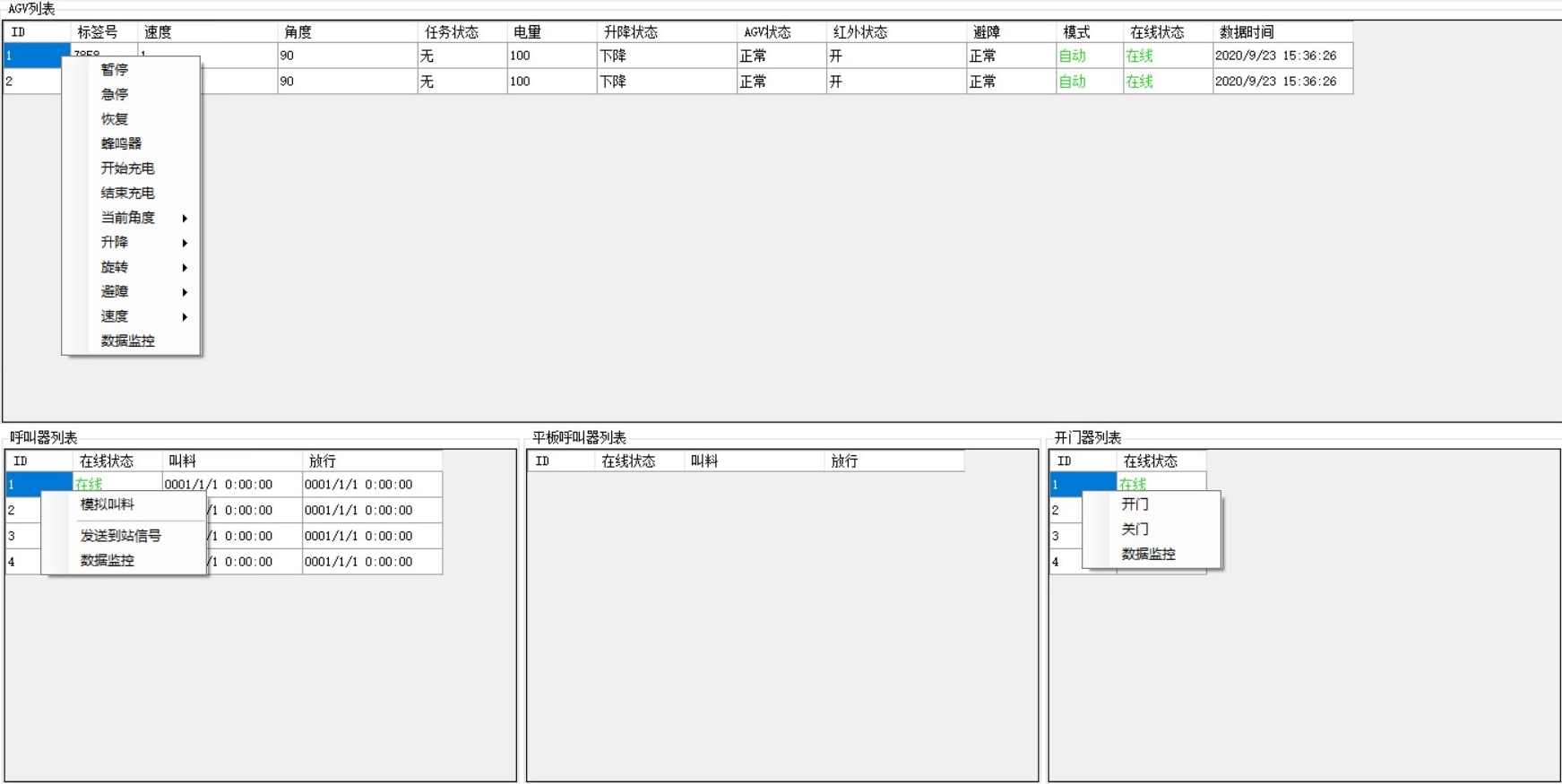Select the AGV状态 column header
The height and width of the screenshot is (784, 1562).
781,32
